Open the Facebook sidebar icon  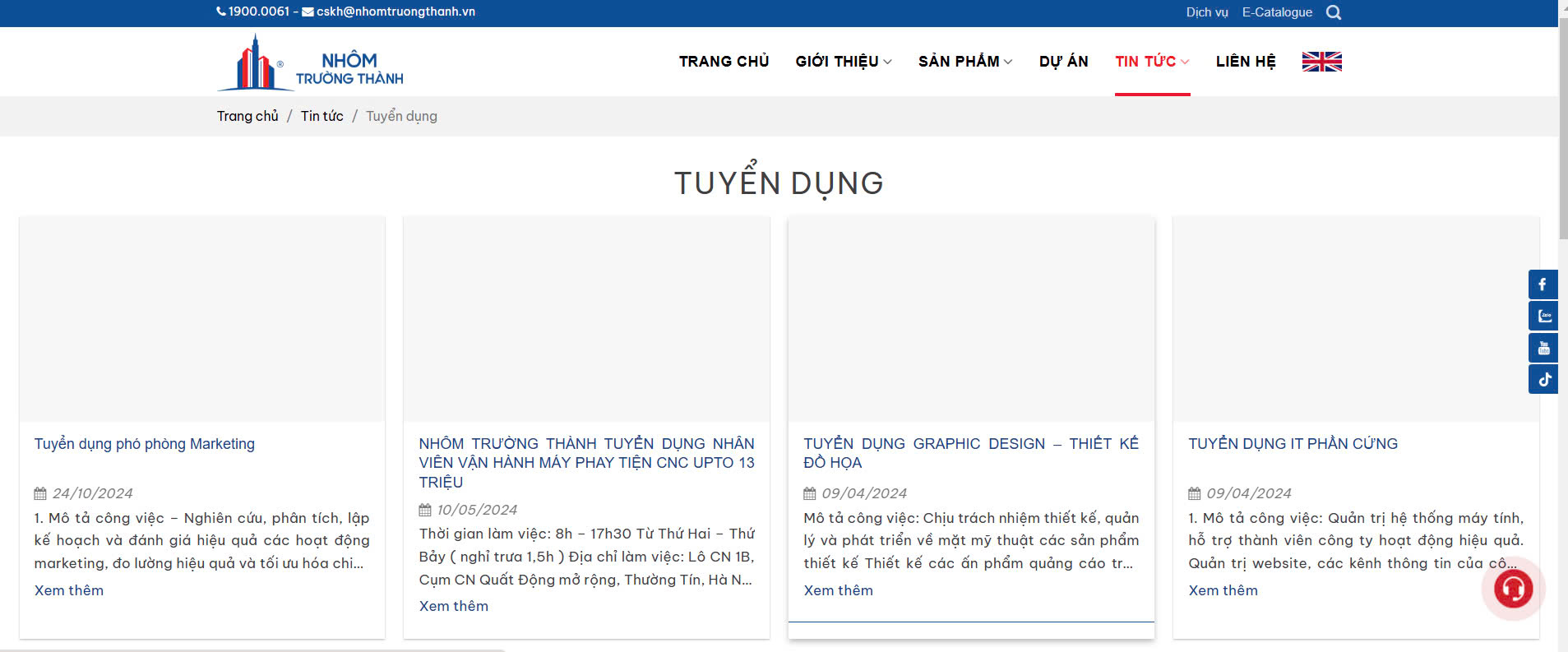(x=1543, y=284)
